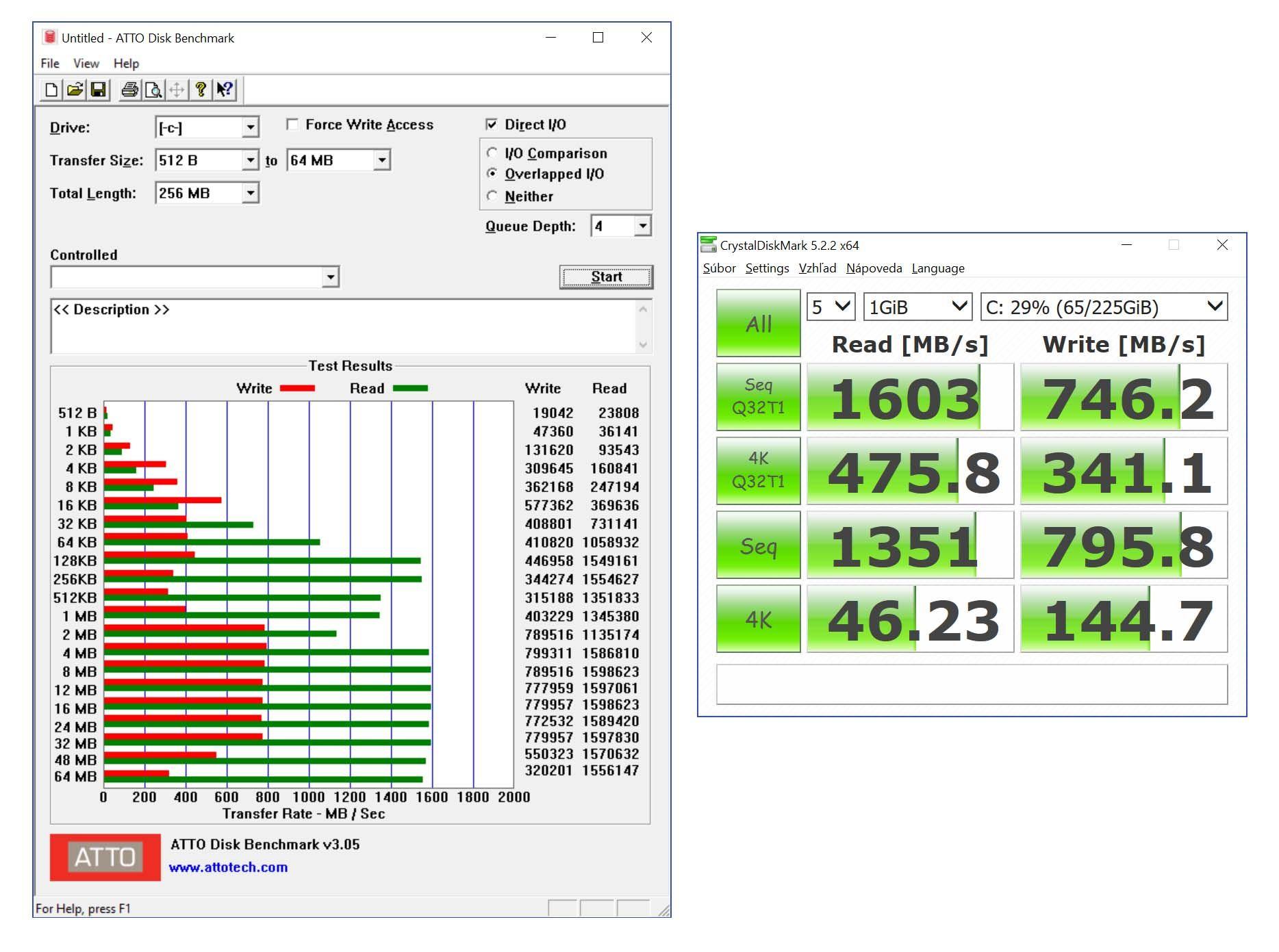The height and width of the screenshot is (952, 1279).
Task: Click the 4K Q32T1 read value 475.8
Action: [910, 471]
